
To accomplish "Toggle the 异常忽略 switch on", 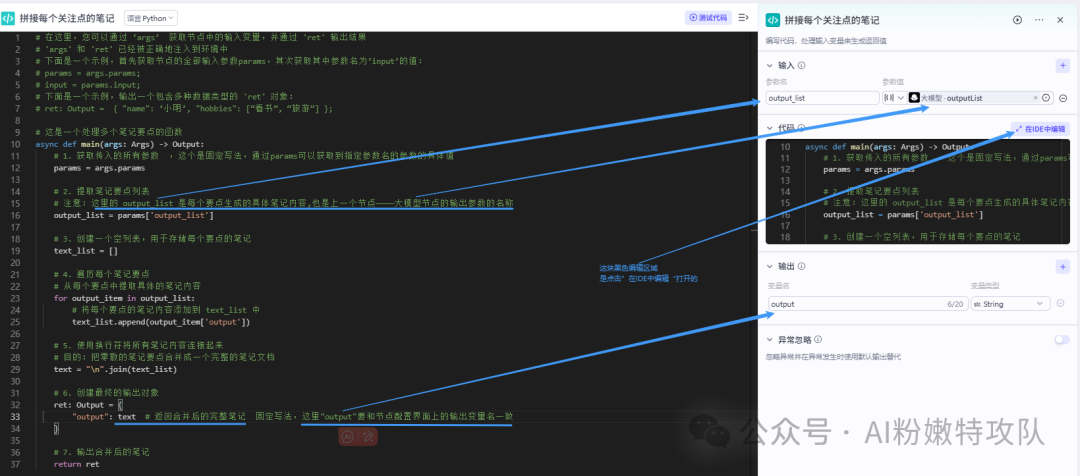I will click(1061, 340).
